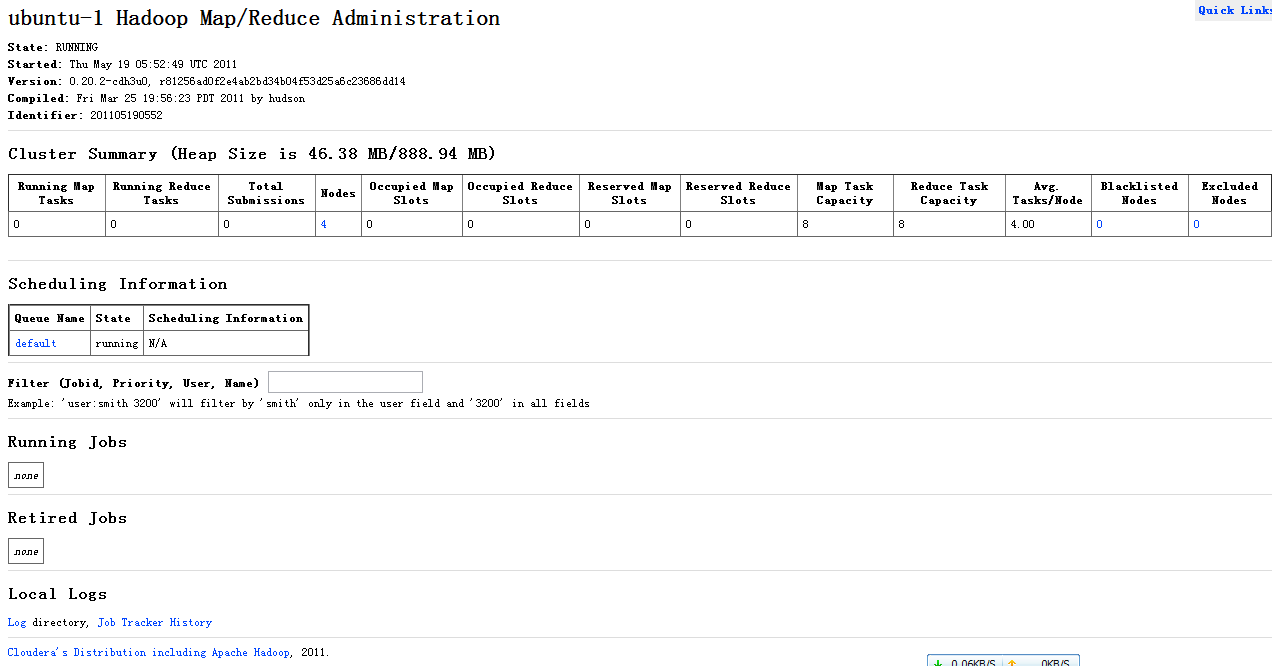This screenshot has height=666, width=1272.
Task: Click the Scheduling Information table header
Action: click(x=225, y=318)
